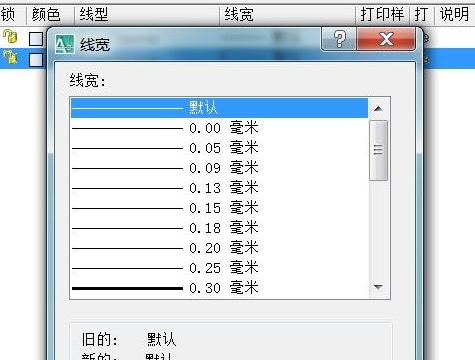The height and width of the screenshot is (360, 475).
Task: Toggle lock icon in first layer row
Action: pyautogui.click(x=10, y=36)
